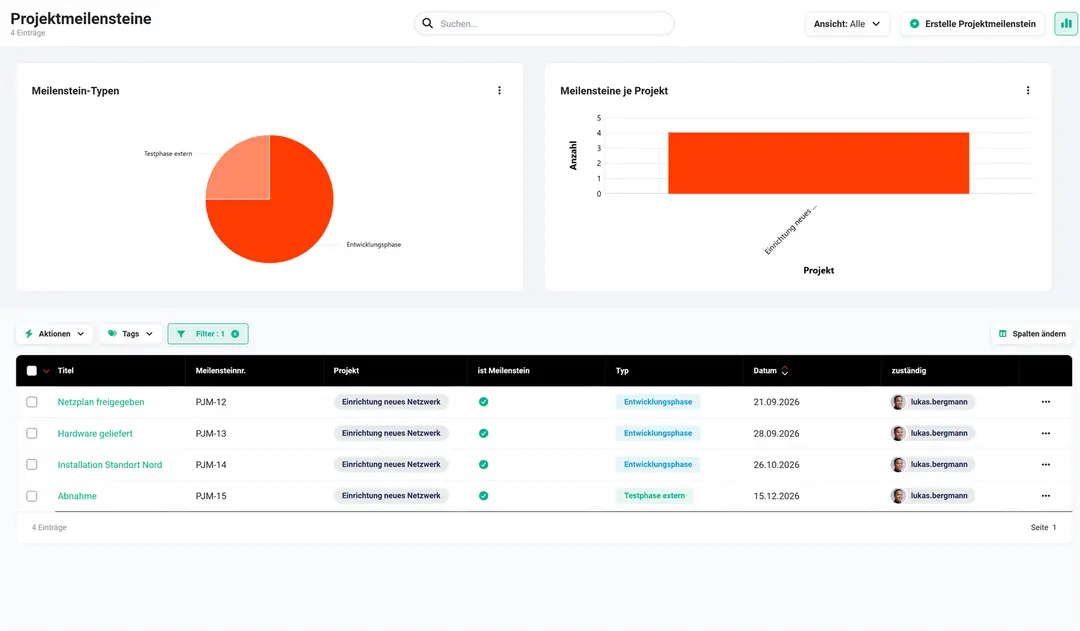Click date 26.10.2026

776,464
